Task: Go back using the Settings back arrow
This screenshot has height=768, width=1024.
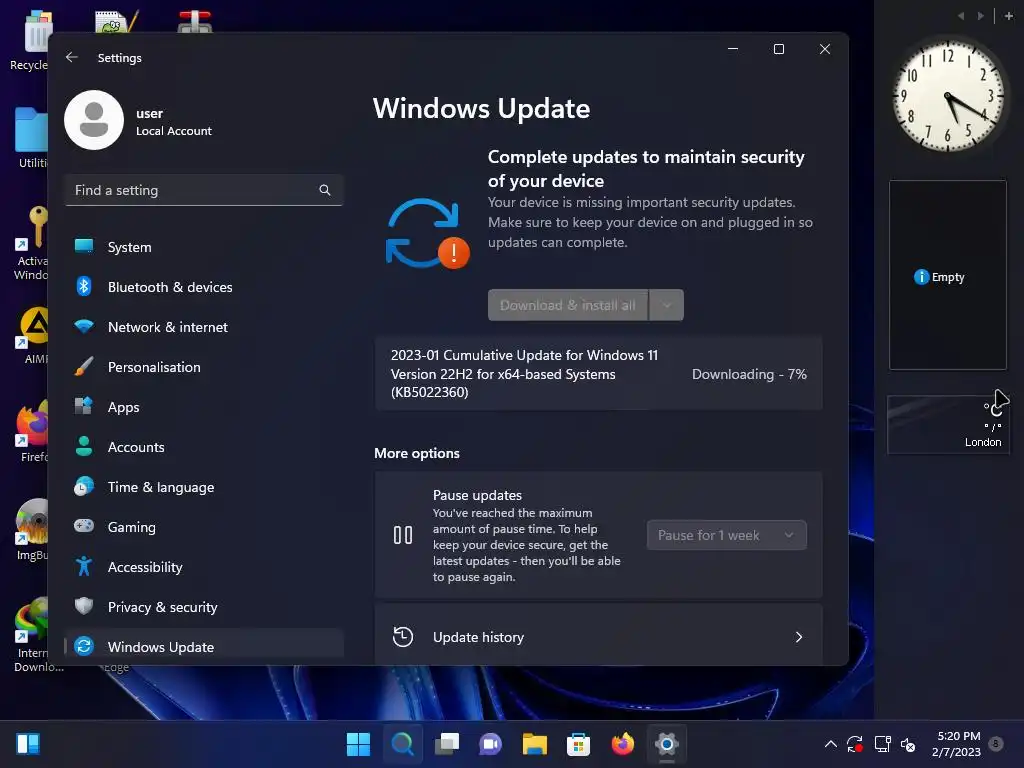Action: click(x=72, y=57)
